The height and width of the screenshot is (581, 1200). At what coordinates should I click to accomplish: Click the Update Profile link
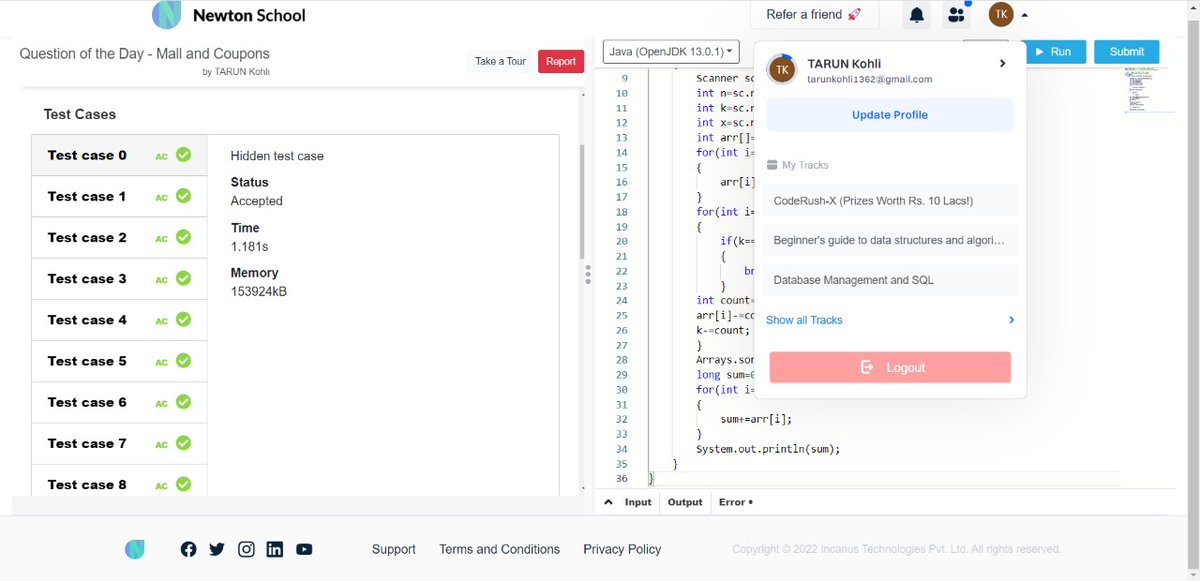889,116
